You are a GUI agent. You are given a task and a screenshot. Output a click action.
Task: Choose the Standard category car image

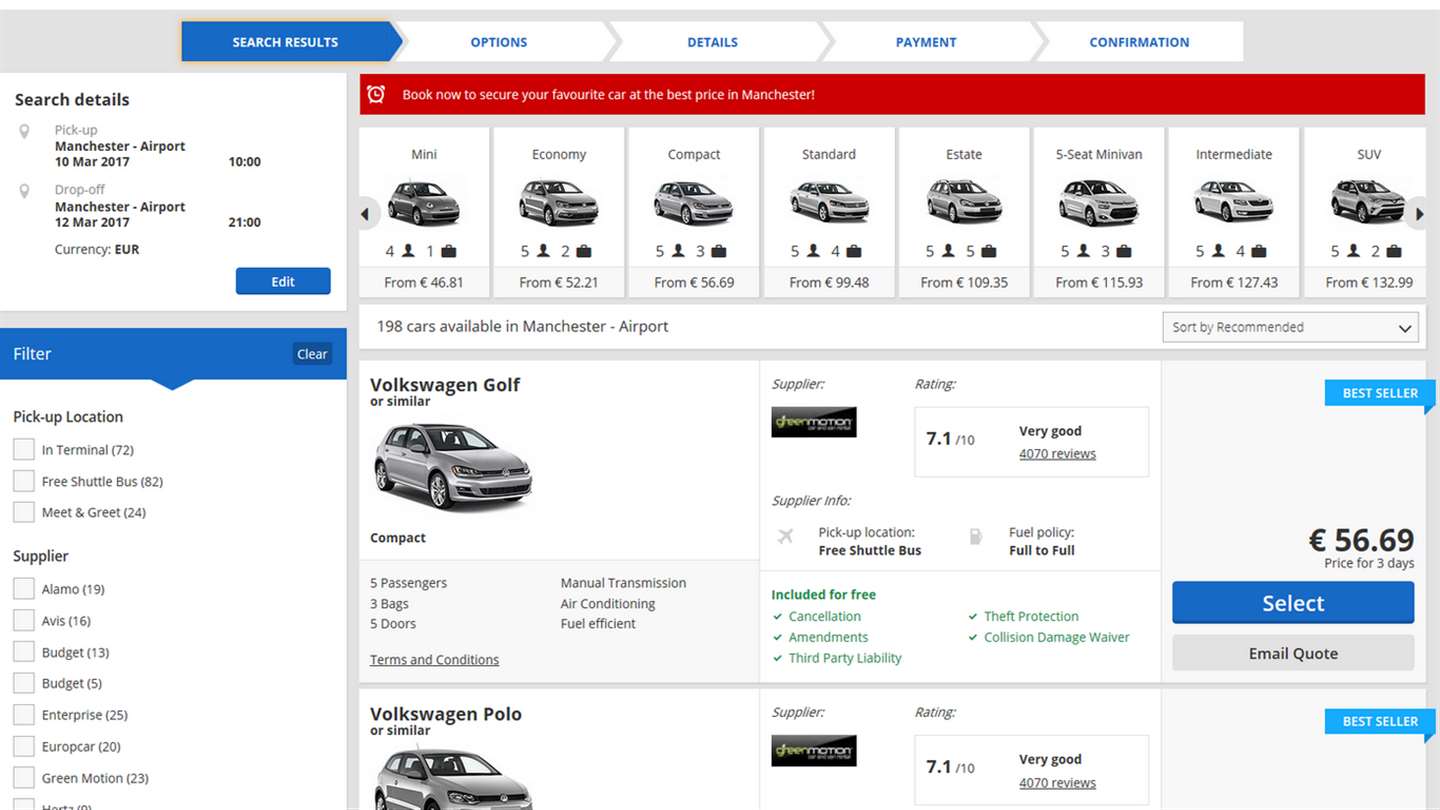click(x=829, y=202)
